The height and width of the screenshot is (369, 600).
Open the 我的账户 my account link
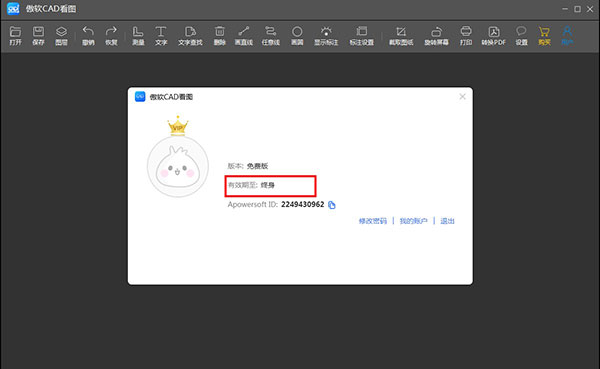pos(413,221)
